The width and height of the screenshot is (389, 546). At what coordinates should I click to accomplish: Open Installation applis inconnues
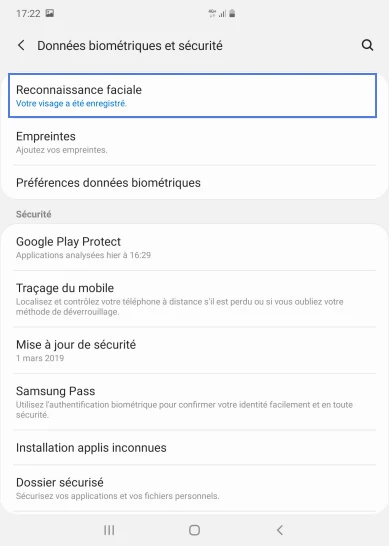point(194,447)
